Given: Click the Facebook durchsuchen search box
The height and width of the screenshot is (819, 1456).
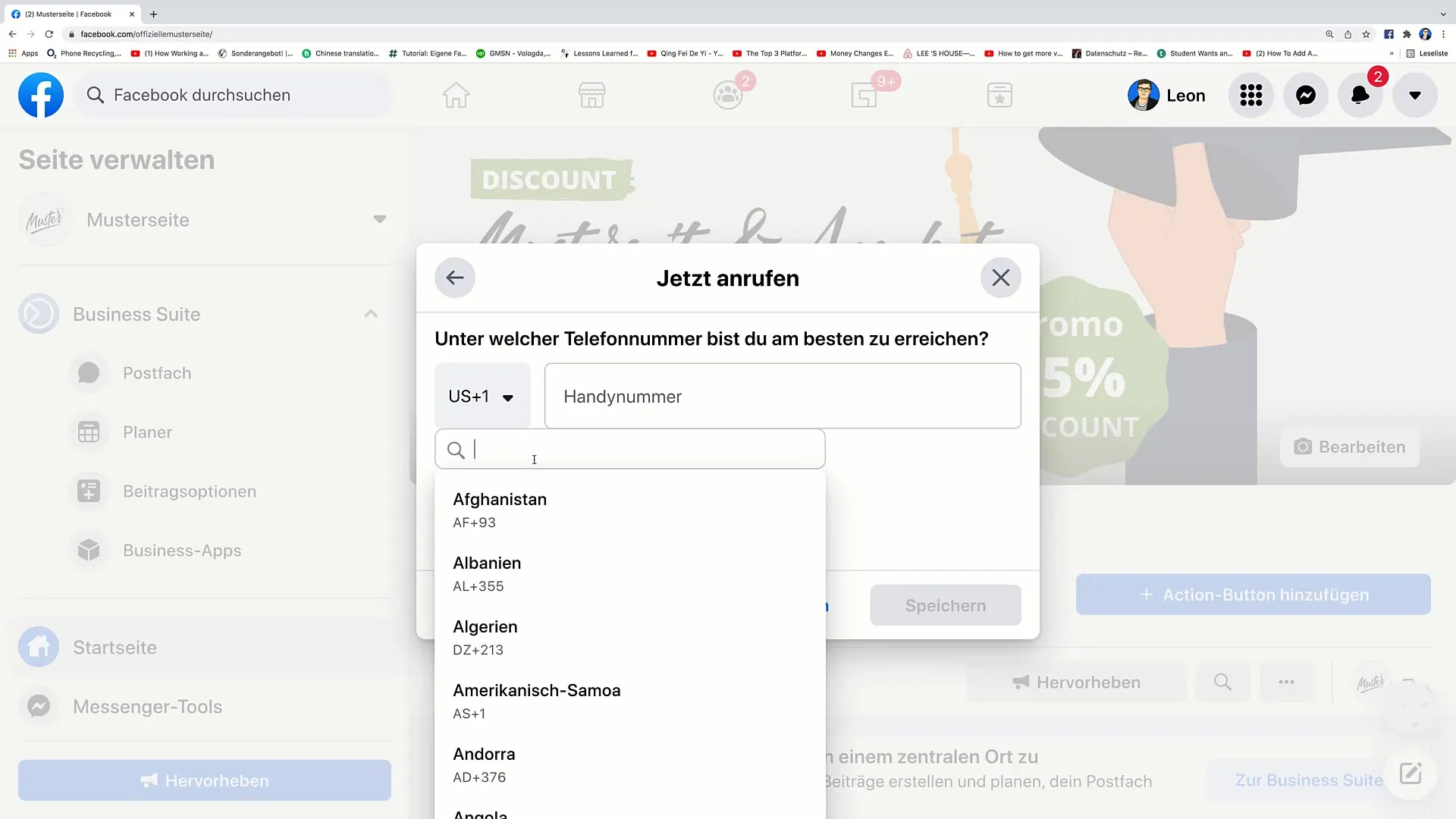Looking at the screenshot, I should point(234,95).
